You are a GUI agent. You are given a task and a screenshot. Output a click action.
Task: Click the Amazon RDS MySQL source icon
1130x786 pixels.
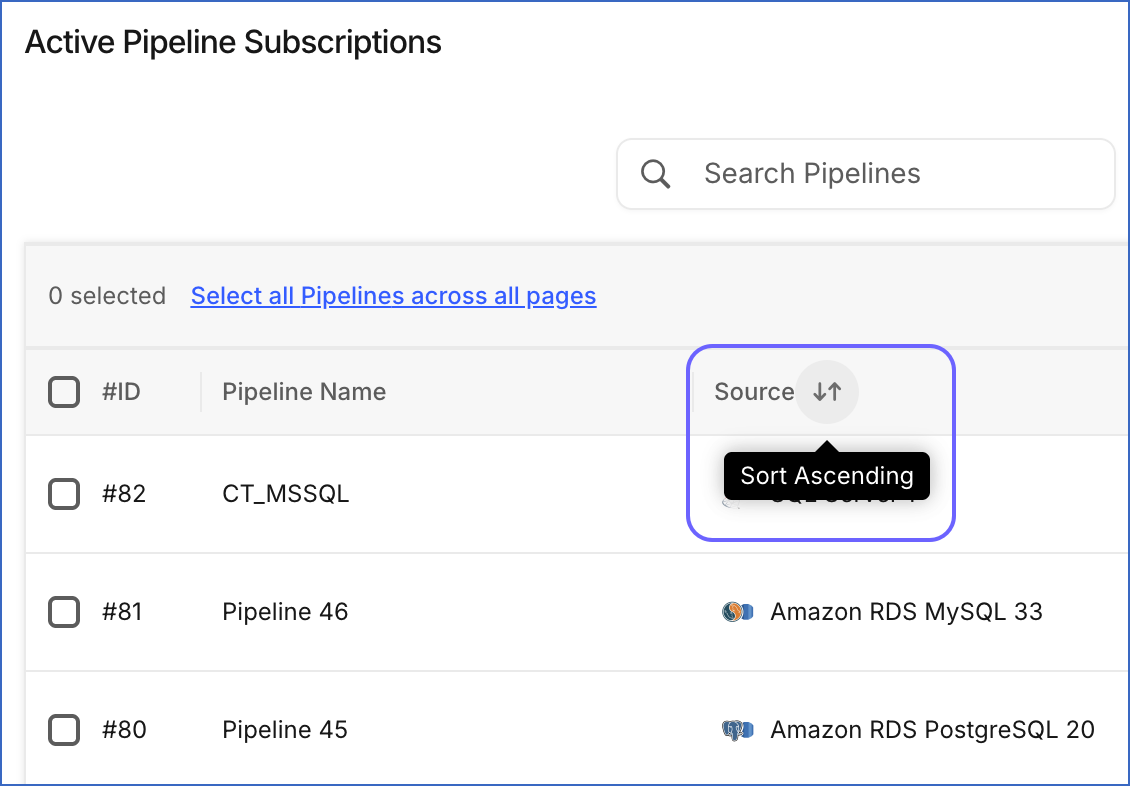(737, 612)
